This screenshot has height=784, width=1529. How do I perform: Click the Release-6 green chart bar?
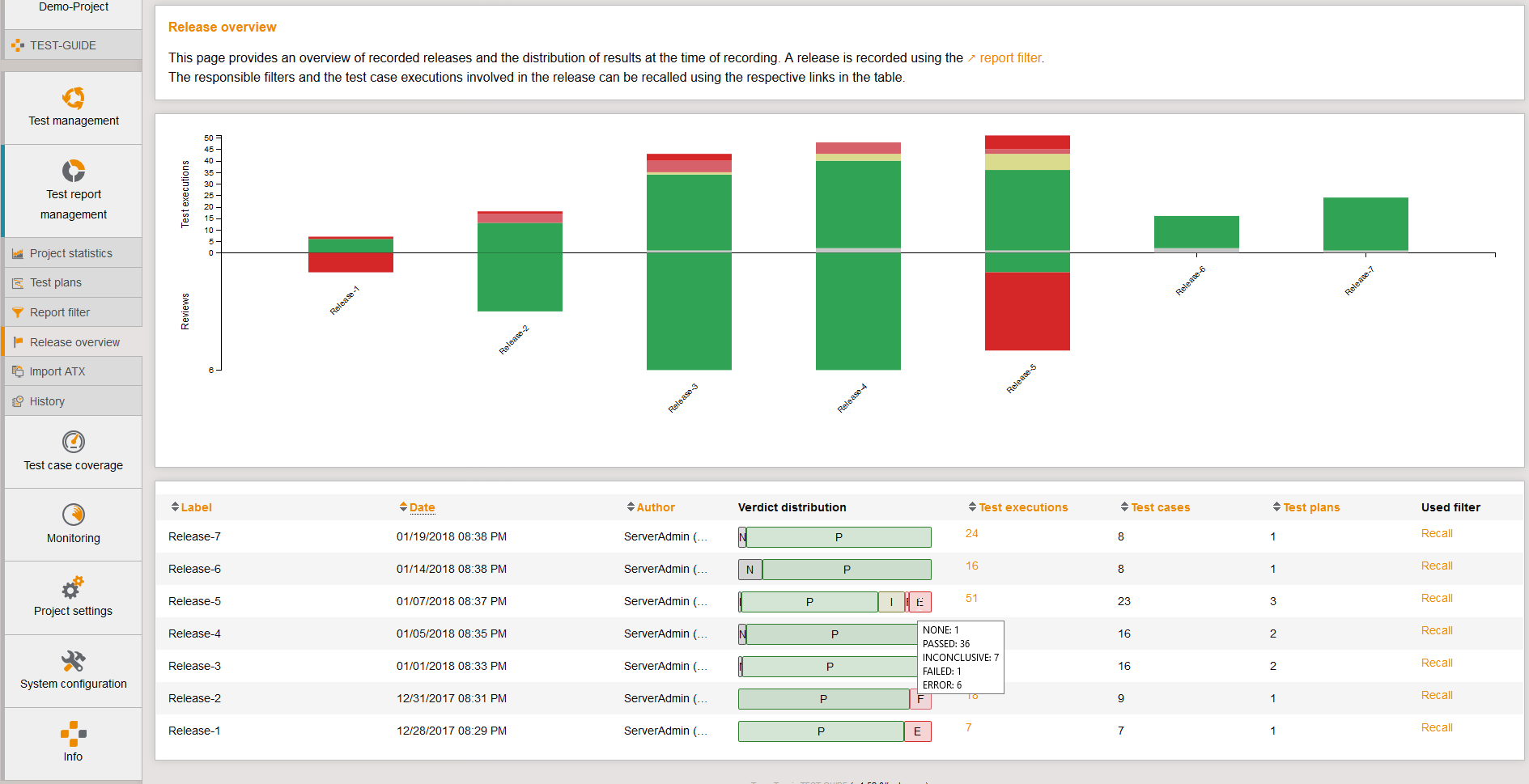tap(1196, 231)
